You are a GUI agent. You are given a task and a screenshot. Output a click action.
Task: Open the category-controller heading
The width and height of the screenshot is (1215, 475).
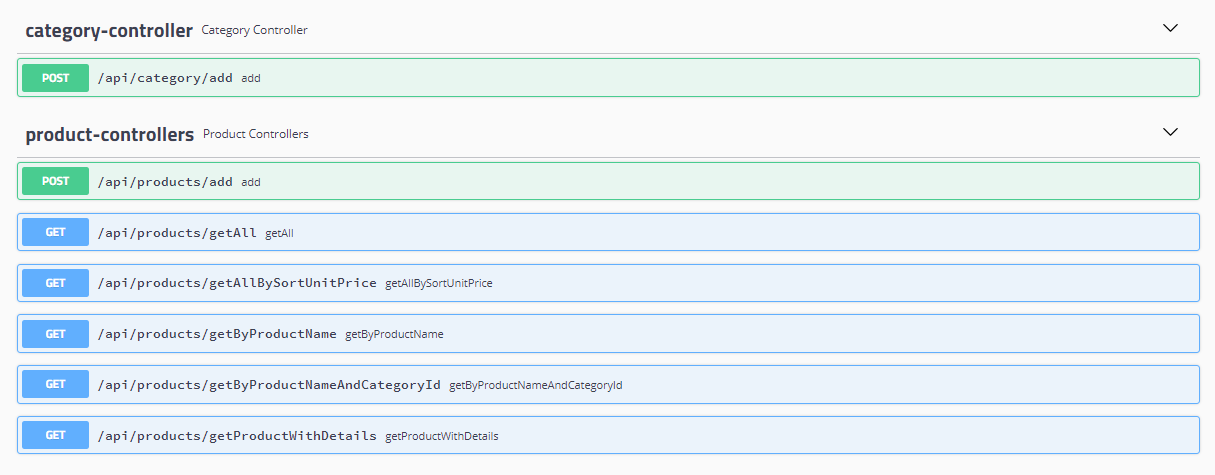pos(109,30)
